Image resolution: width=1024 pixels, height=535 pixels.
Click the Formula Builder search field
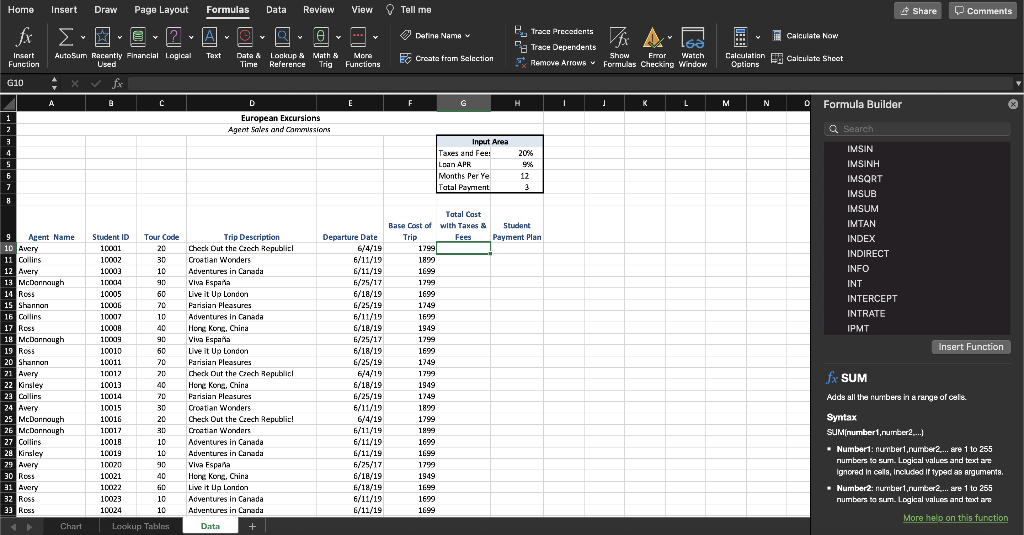[918, 129]
